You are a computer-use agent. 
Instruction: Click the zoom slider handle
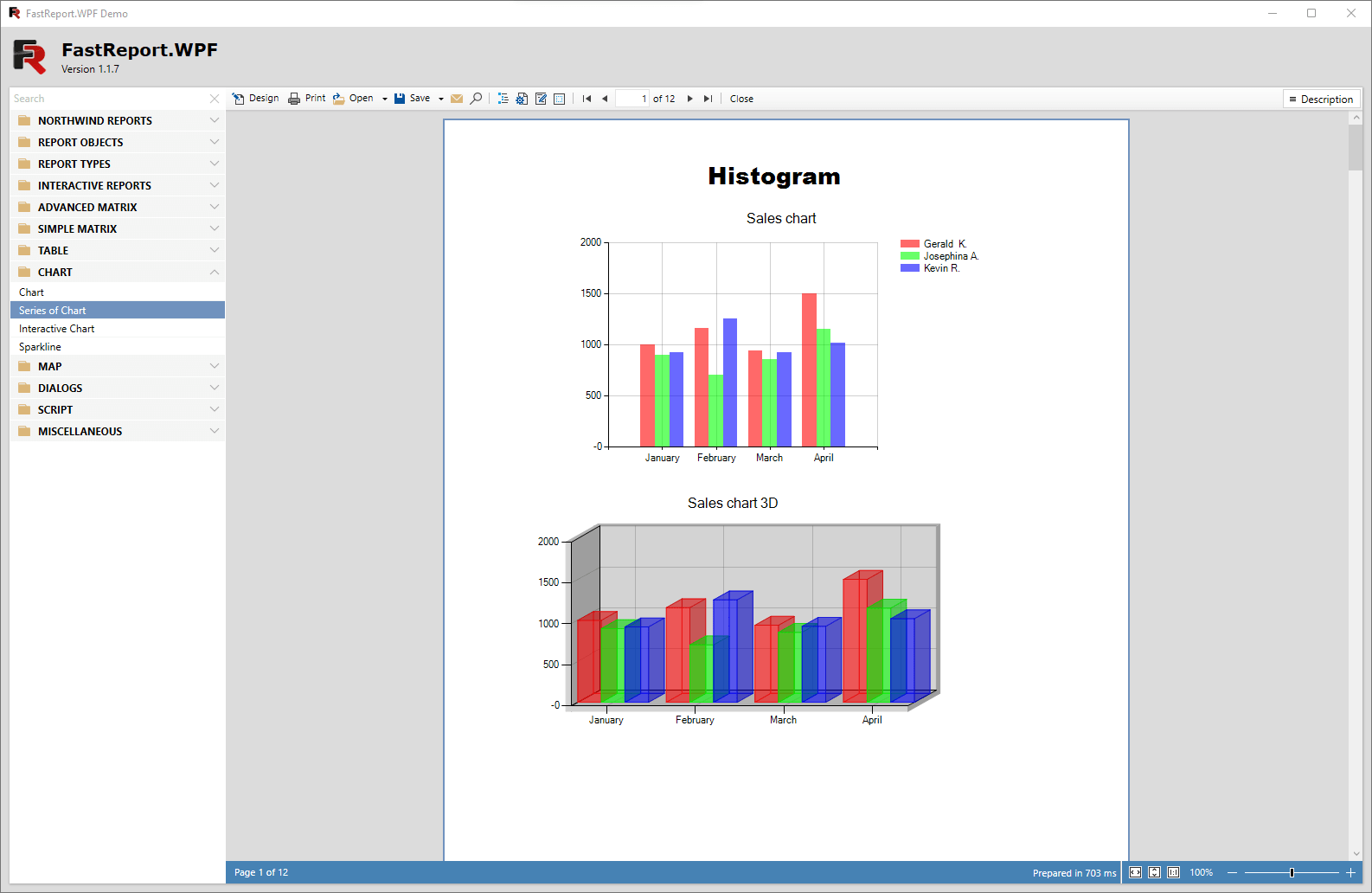[1292, 872]
